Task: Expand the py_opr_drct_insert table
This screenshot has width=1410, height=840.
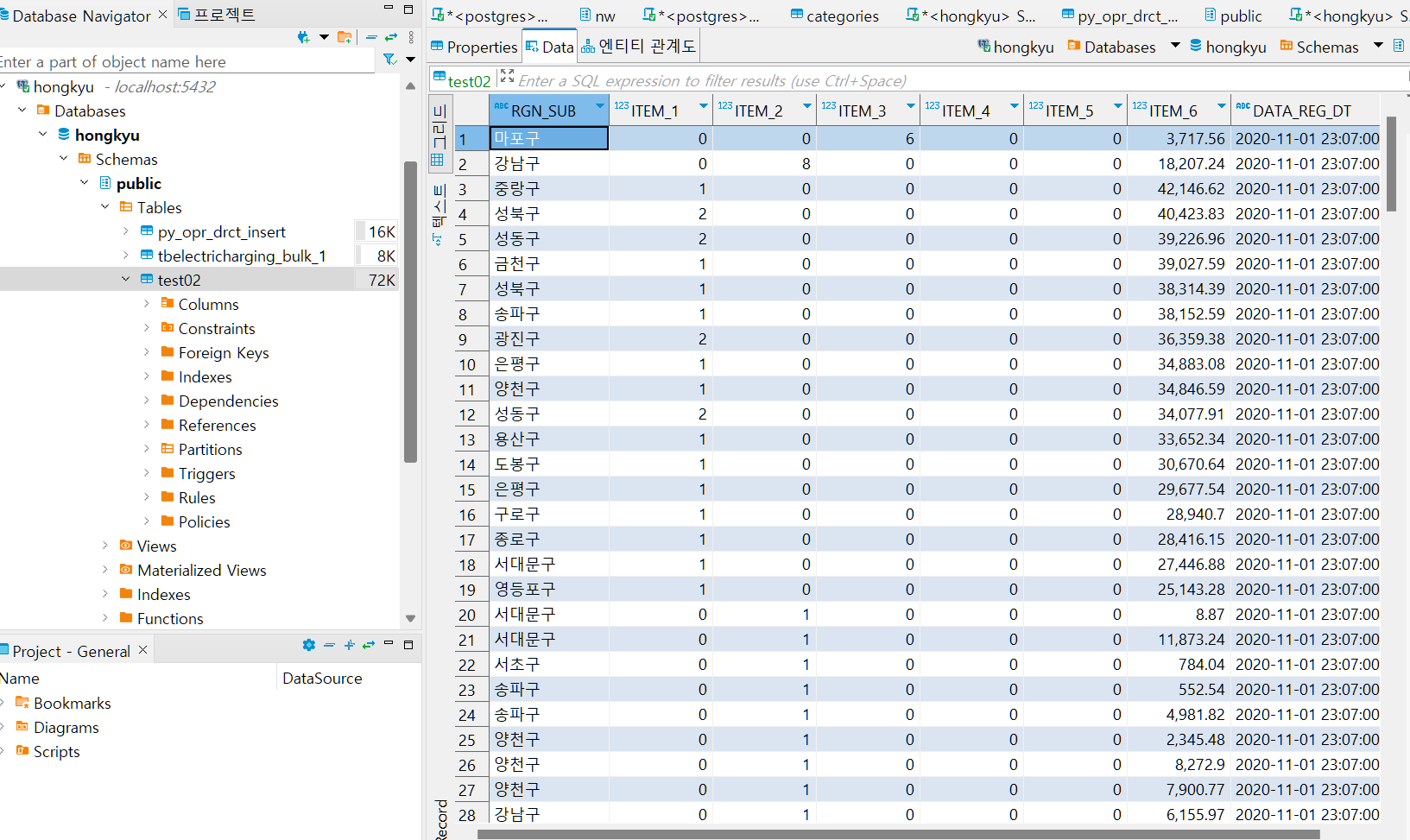Action: (126, 231)
